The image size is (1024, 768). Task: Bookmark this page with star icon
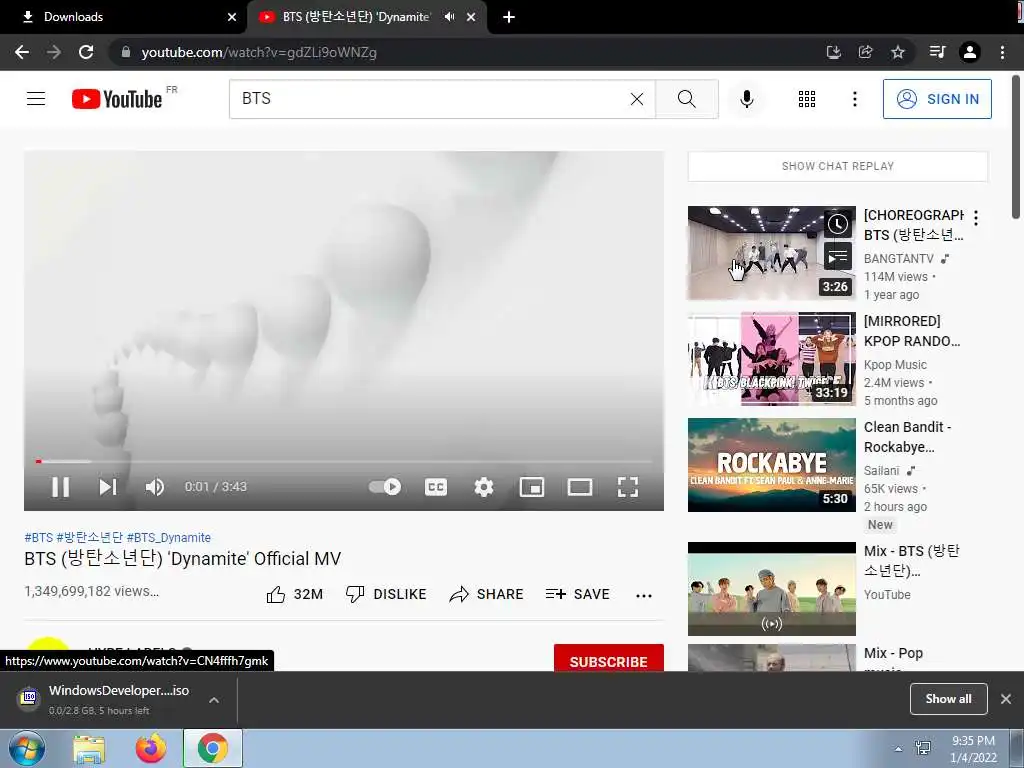click(898, 52)
